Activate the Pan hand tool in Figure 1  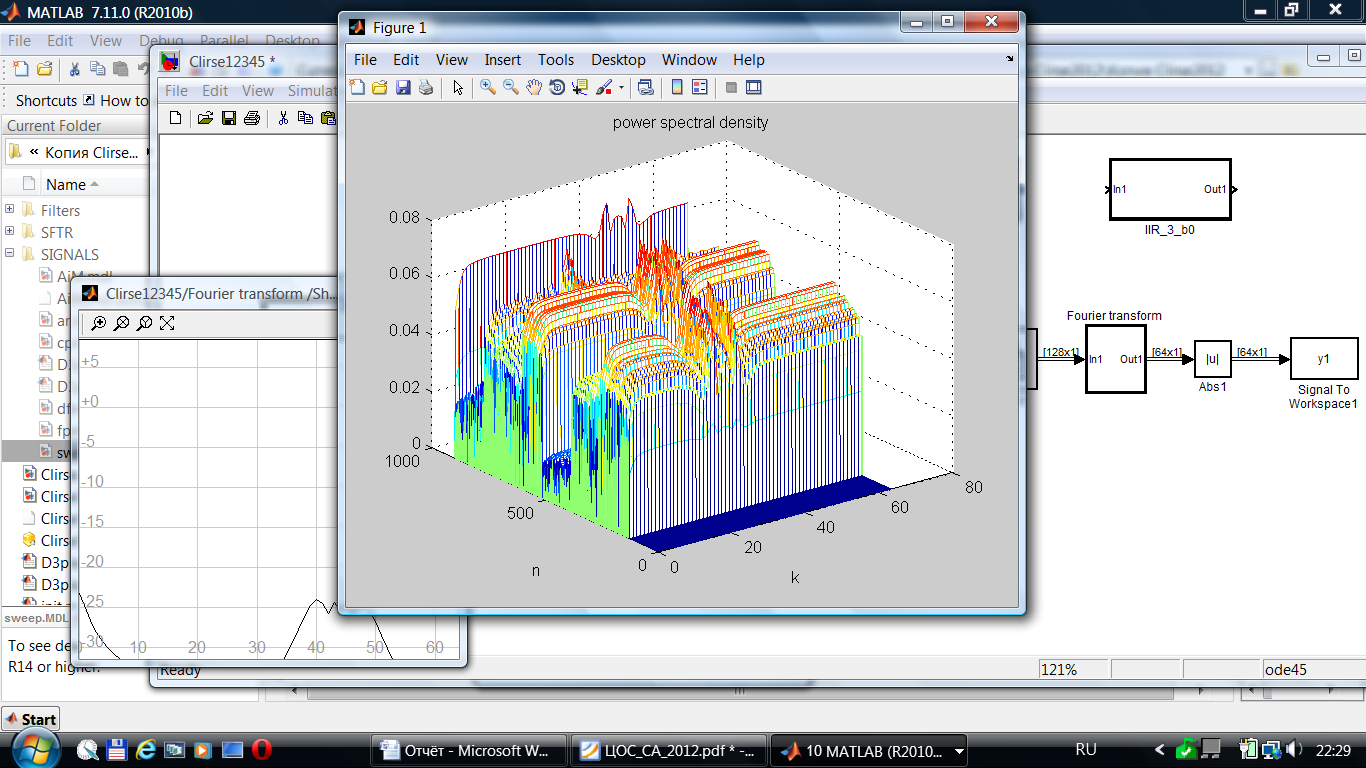click(x=534, y=88)
